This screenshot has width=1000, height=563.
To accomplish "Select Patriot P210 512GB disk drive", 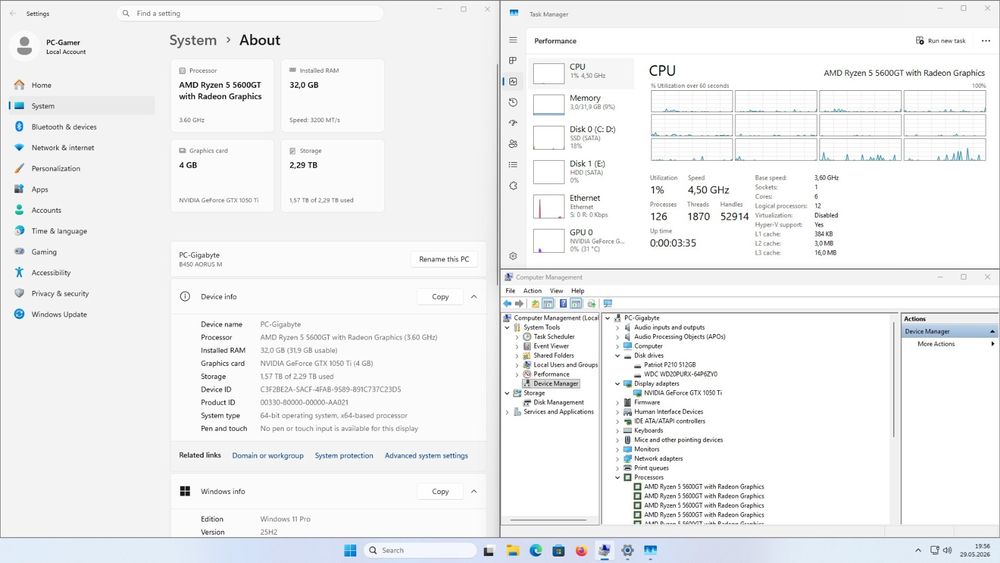I will tap(665, 365).
